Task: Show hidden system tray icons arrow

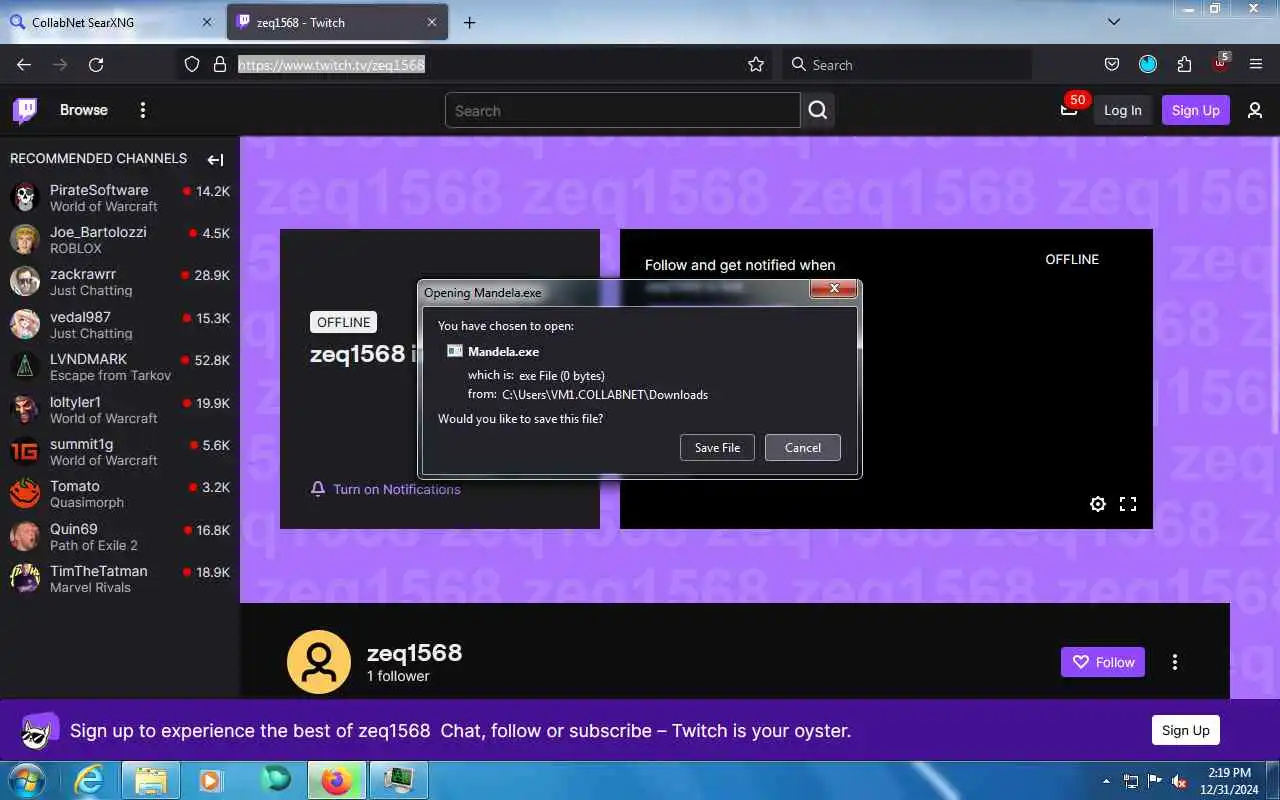Action: click(1106, 781)
